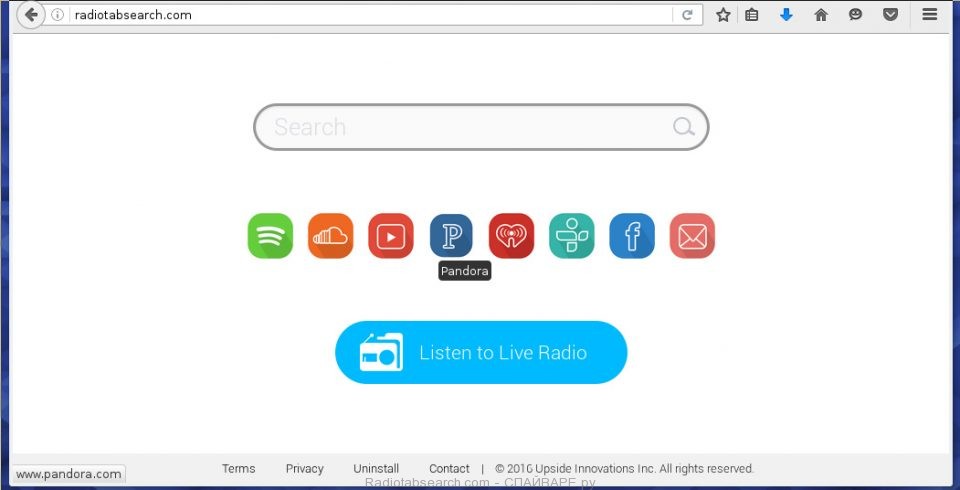Open the Privacy footer link
960x490 pixels.
tap(304, 469)
